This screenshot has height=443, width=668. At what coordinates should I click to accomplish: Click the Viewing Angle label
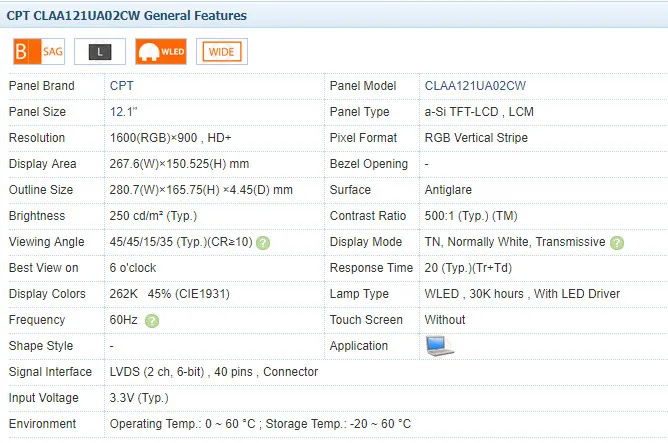point(46,242)
